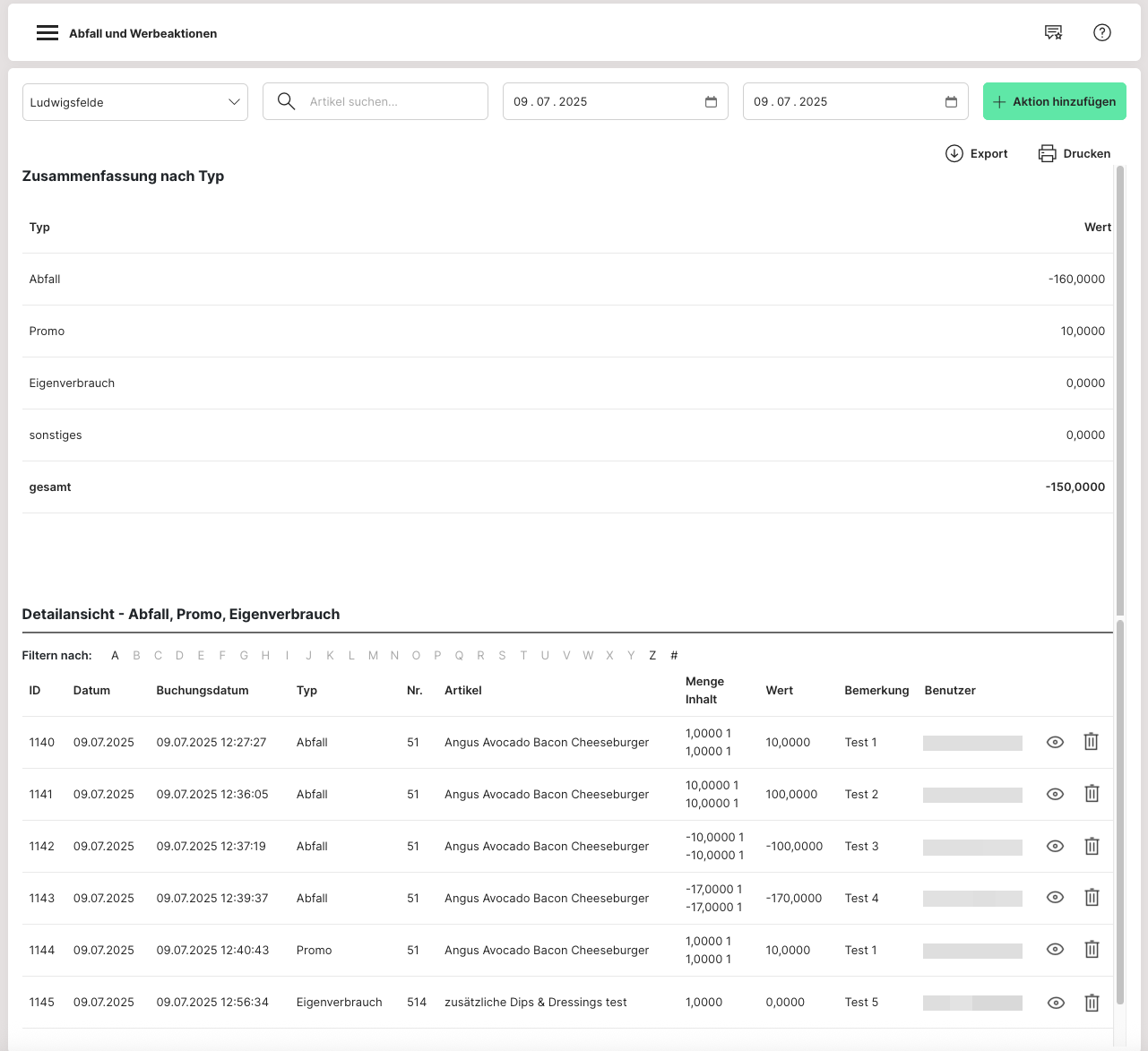Click into the Artikel suchen search field
Image resolution: width=1148 pixels, height=1051 pixels.
coord(393,102)
